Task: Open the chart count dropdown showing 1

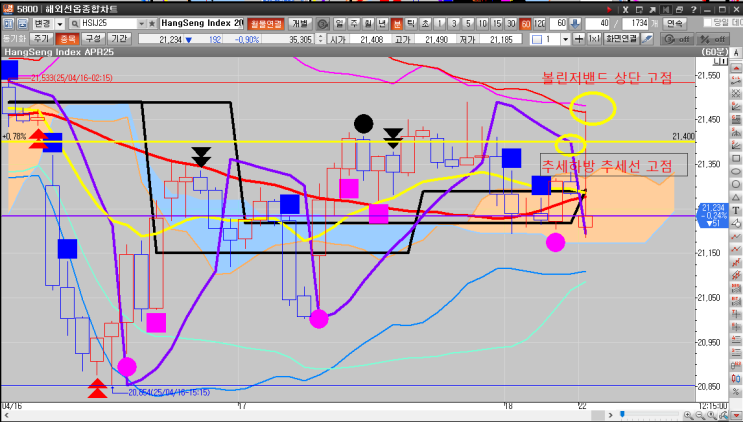Action: 565,39
